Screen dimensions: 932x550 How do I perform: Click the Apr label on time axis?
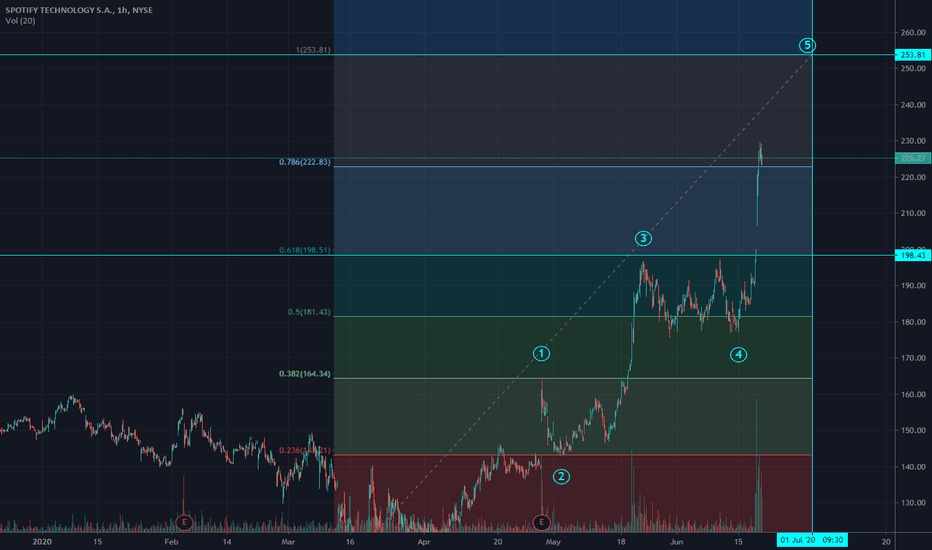[424, 542]
